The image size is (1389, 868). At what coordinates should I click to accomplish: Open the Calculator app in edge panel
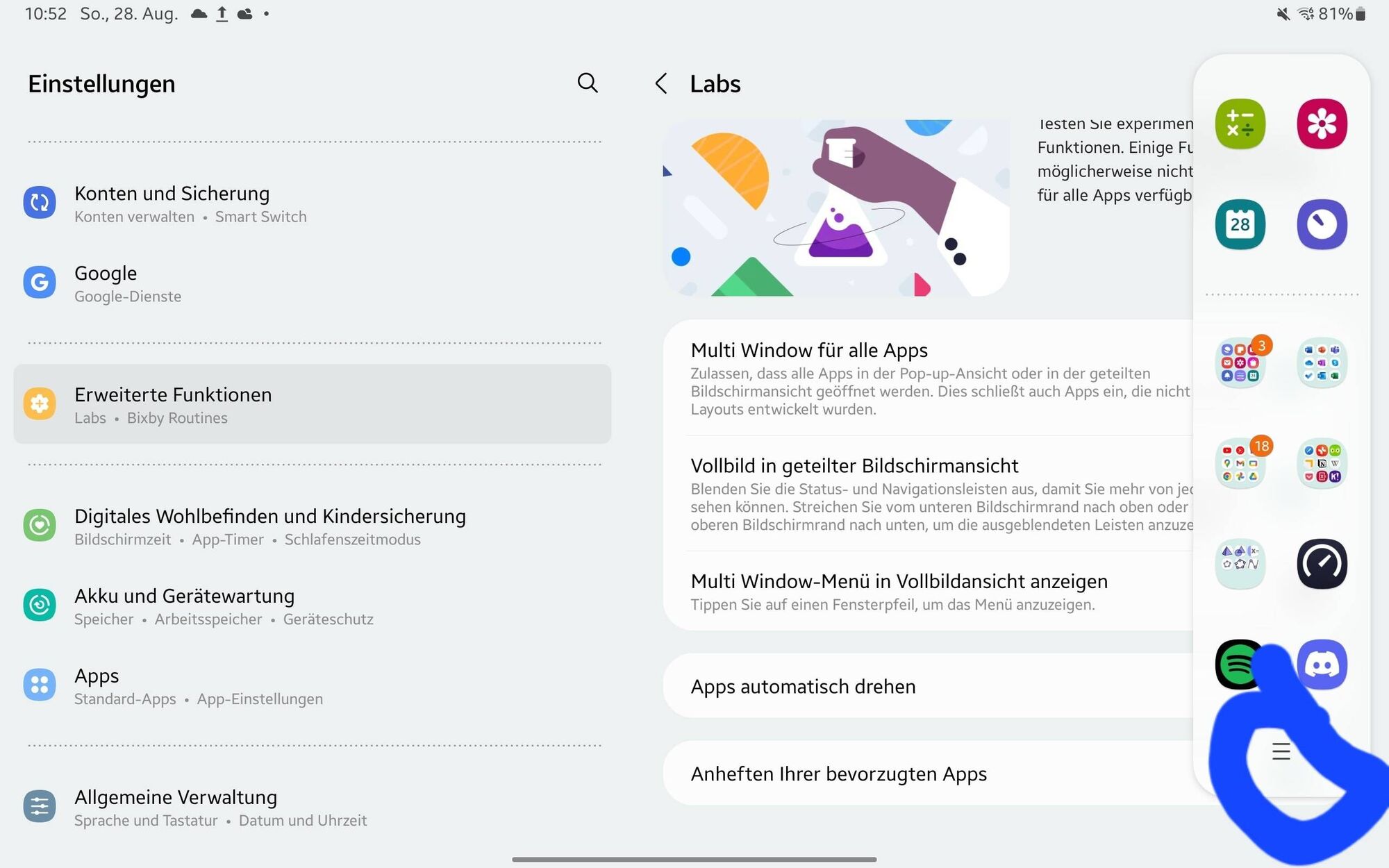pyautogui.click(x=1240, y=124)
